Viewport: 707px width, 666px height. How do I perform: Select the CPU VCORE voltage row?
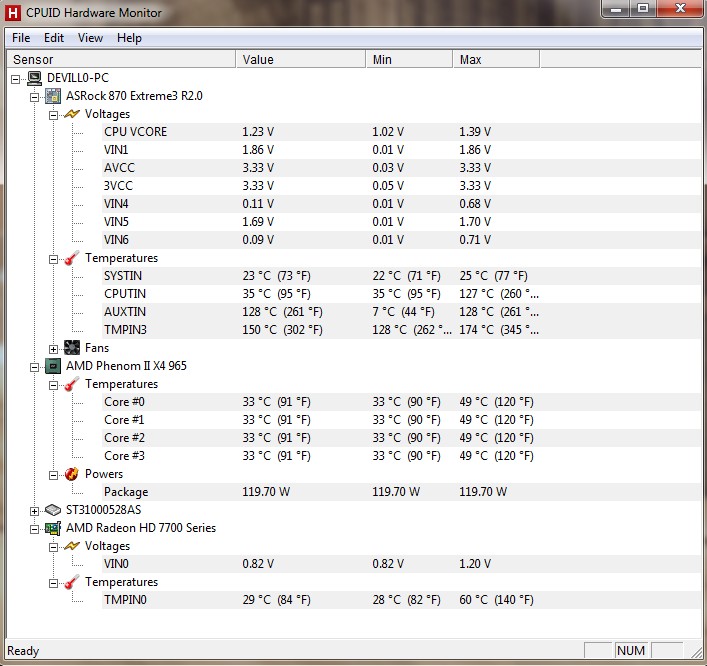click(x=136, y=132)
